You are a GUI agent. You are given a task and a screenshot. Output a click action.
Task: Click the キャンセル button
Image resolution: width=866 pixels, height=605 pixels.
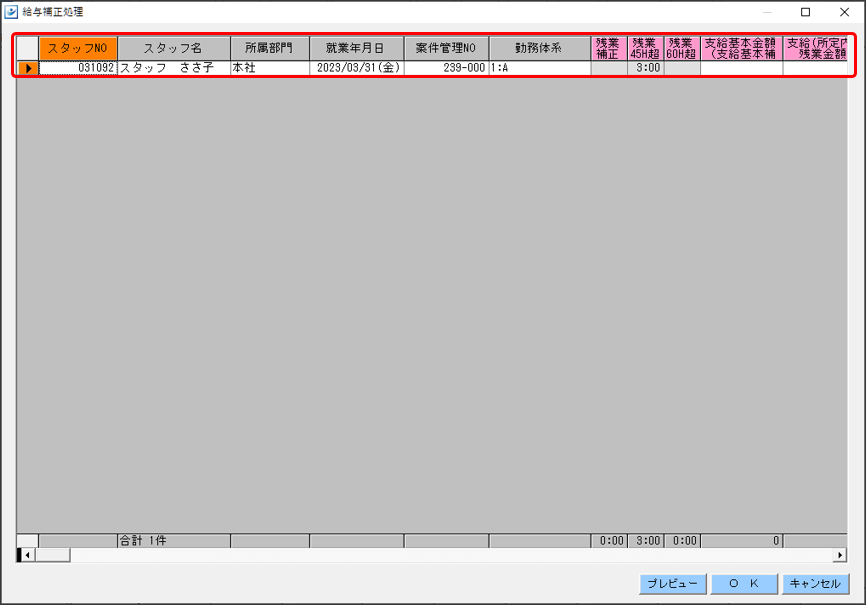pos(815,583)
